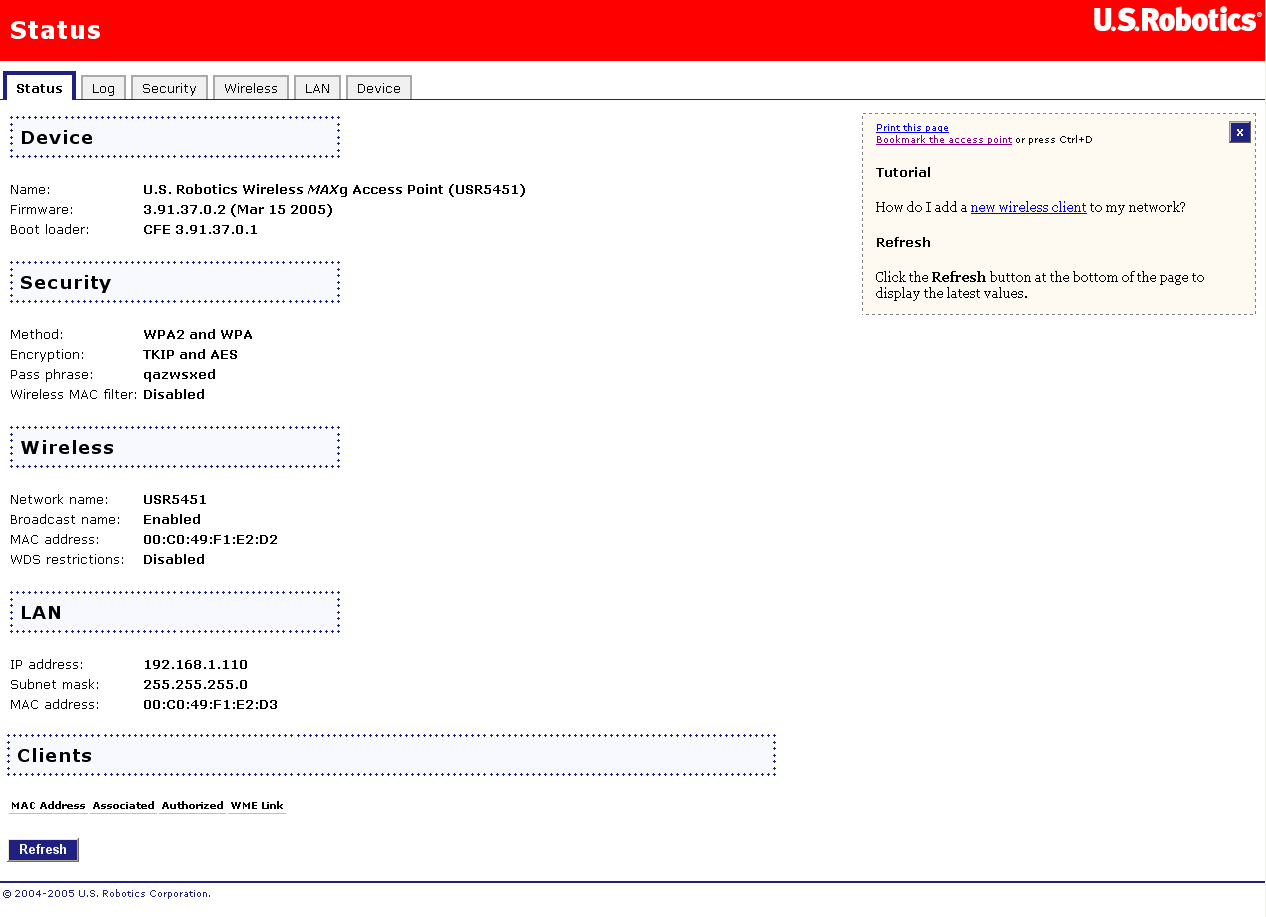This screenshot has height=917, width=1266.
Task: Go to the Wireless tab
Action: click(251, 88)
